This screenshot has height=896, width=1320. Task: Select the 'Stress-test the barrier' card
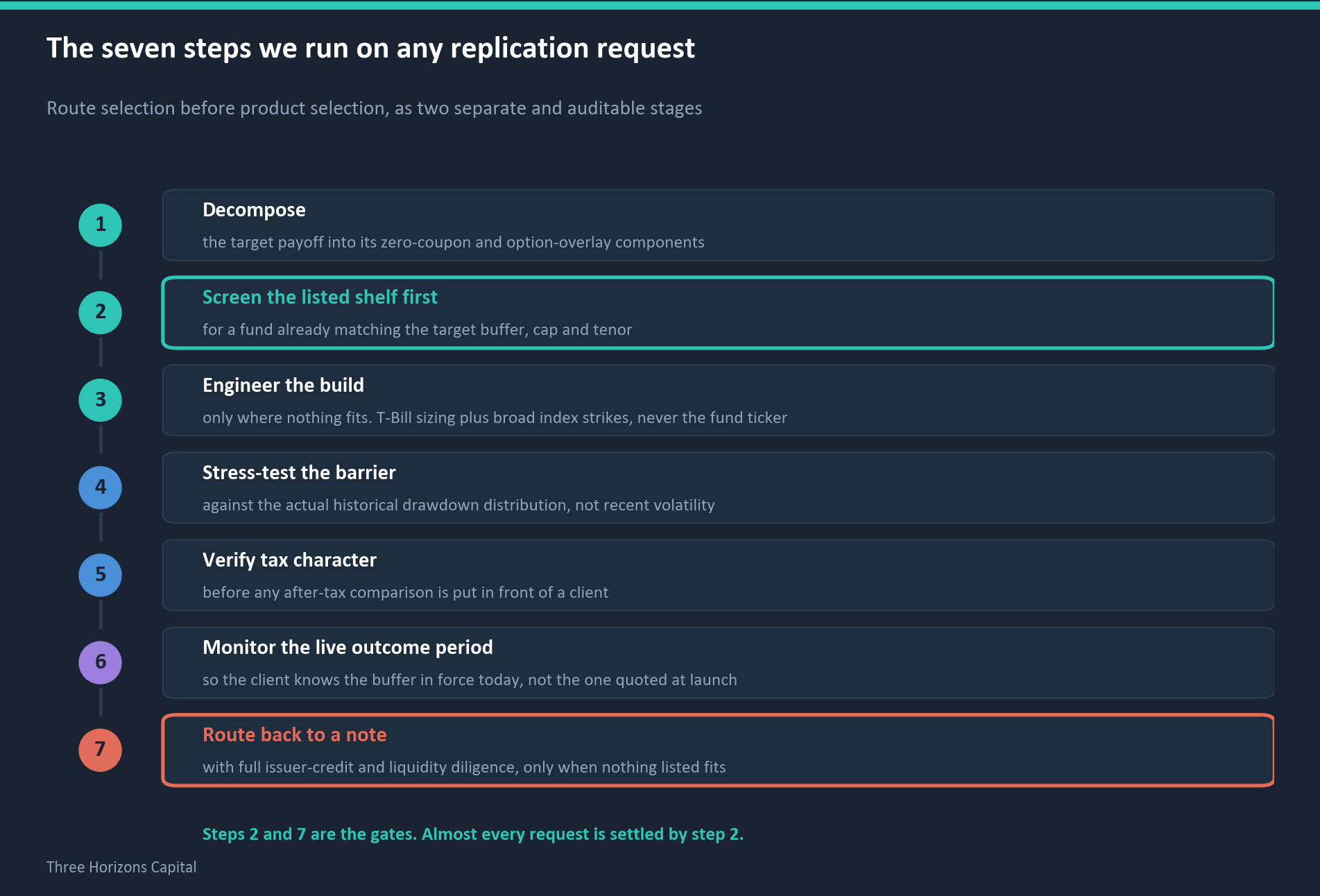coord(718,488)
